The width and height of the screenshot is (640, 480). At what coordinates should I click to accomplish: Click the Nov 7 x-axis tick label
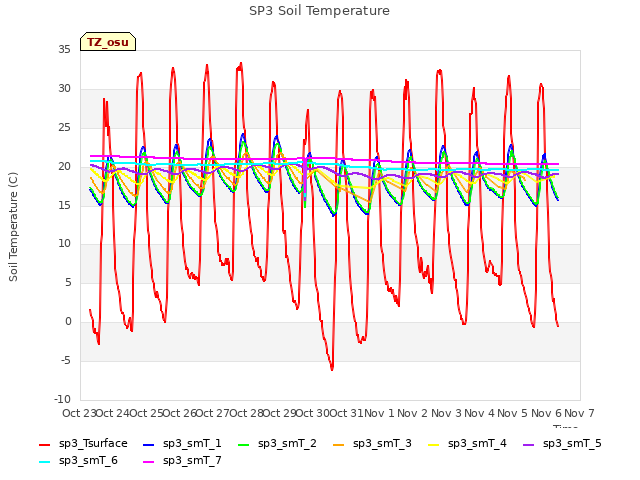(579, 413)
